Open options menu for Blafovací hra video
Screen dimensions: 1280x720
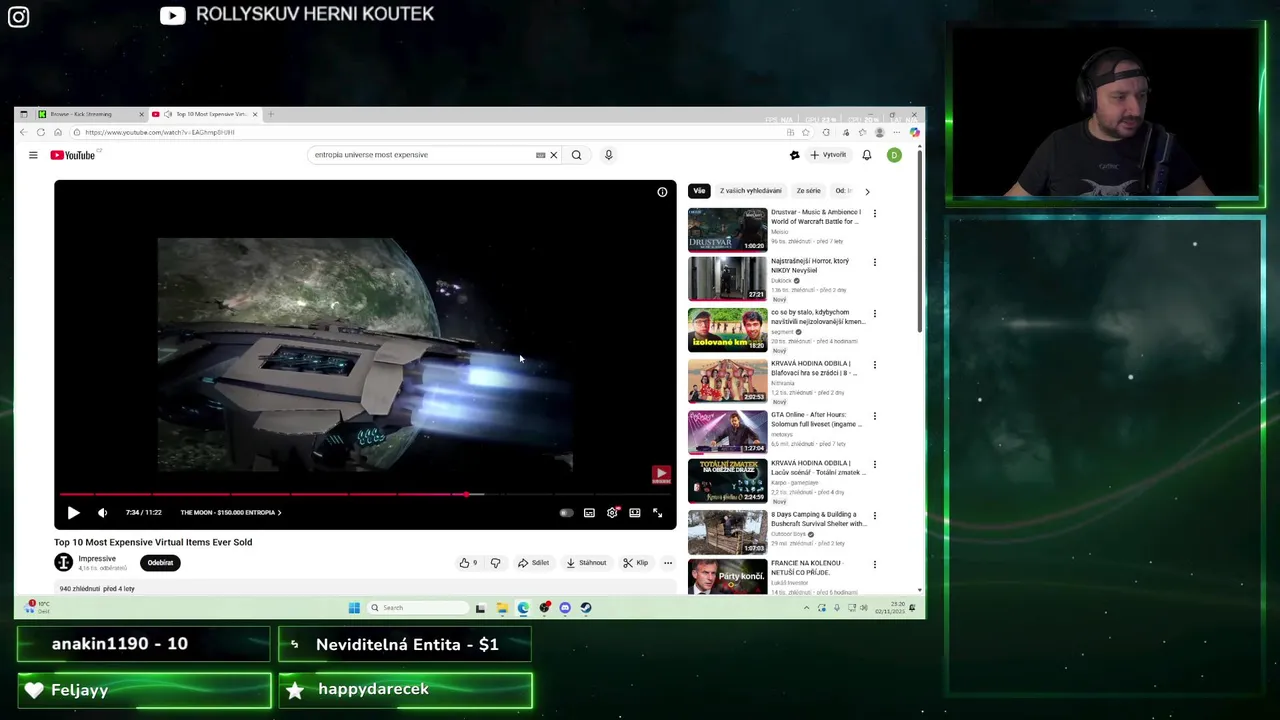(x=875, y=365)
